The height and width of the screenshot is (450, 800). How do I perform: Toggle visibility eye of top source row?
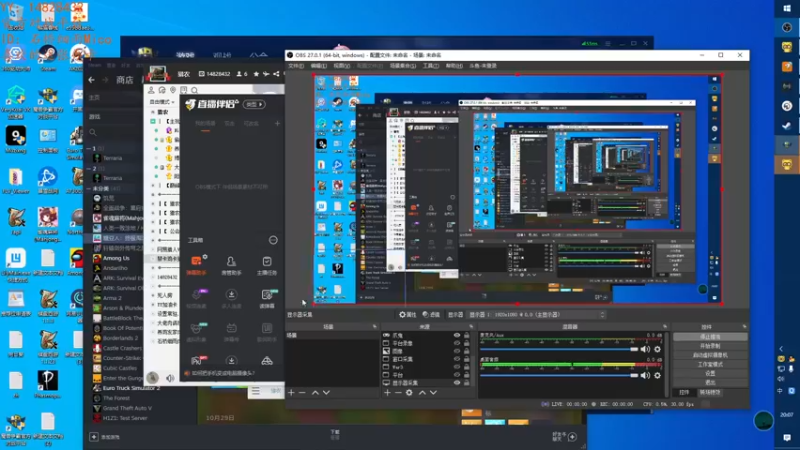tap(457, 335)
